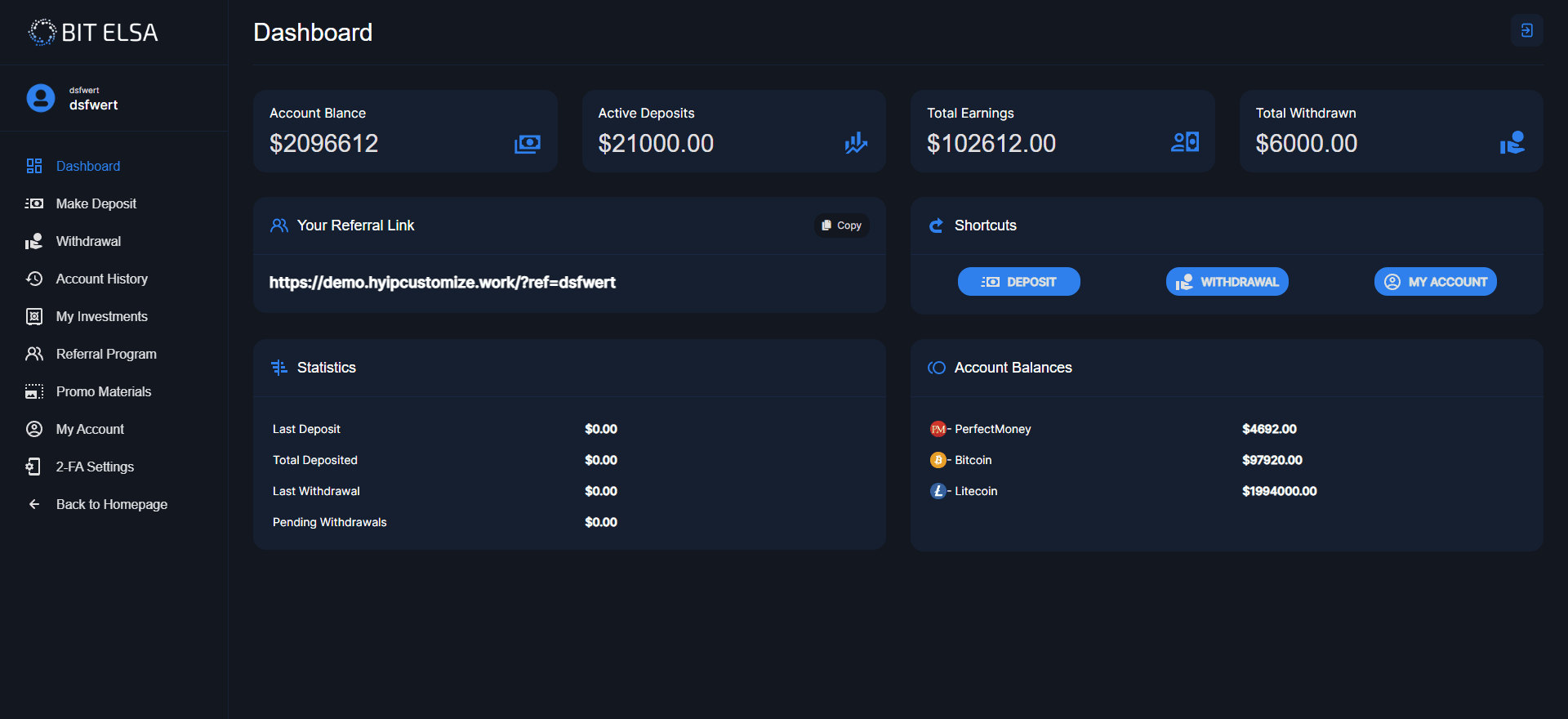Viewport: 1568px width, 719px height.
Task: Click the Your Referral Link users icon
Action: point(279,226)
